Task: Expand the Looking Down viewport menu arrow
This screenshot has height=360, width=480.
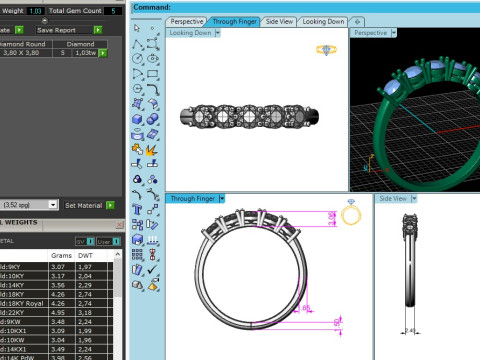Action: point(218,33)
